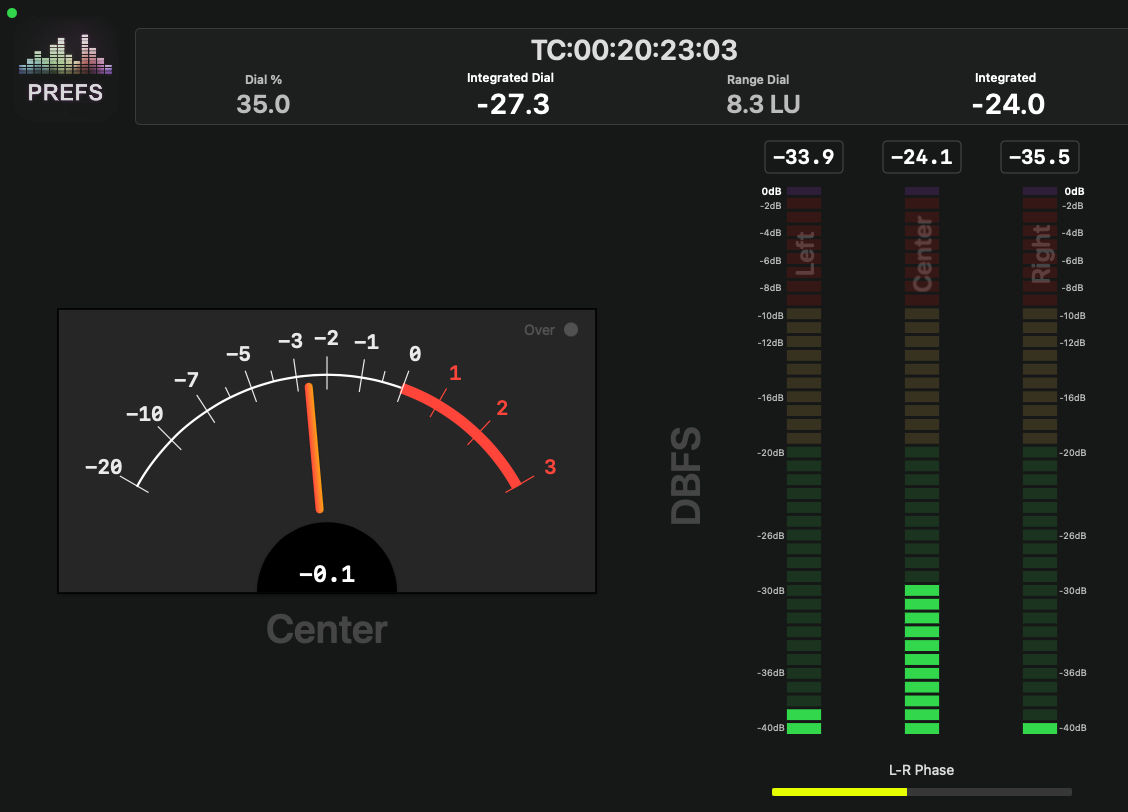Click the red overload zone of VU arc

[x=470, y=425]
